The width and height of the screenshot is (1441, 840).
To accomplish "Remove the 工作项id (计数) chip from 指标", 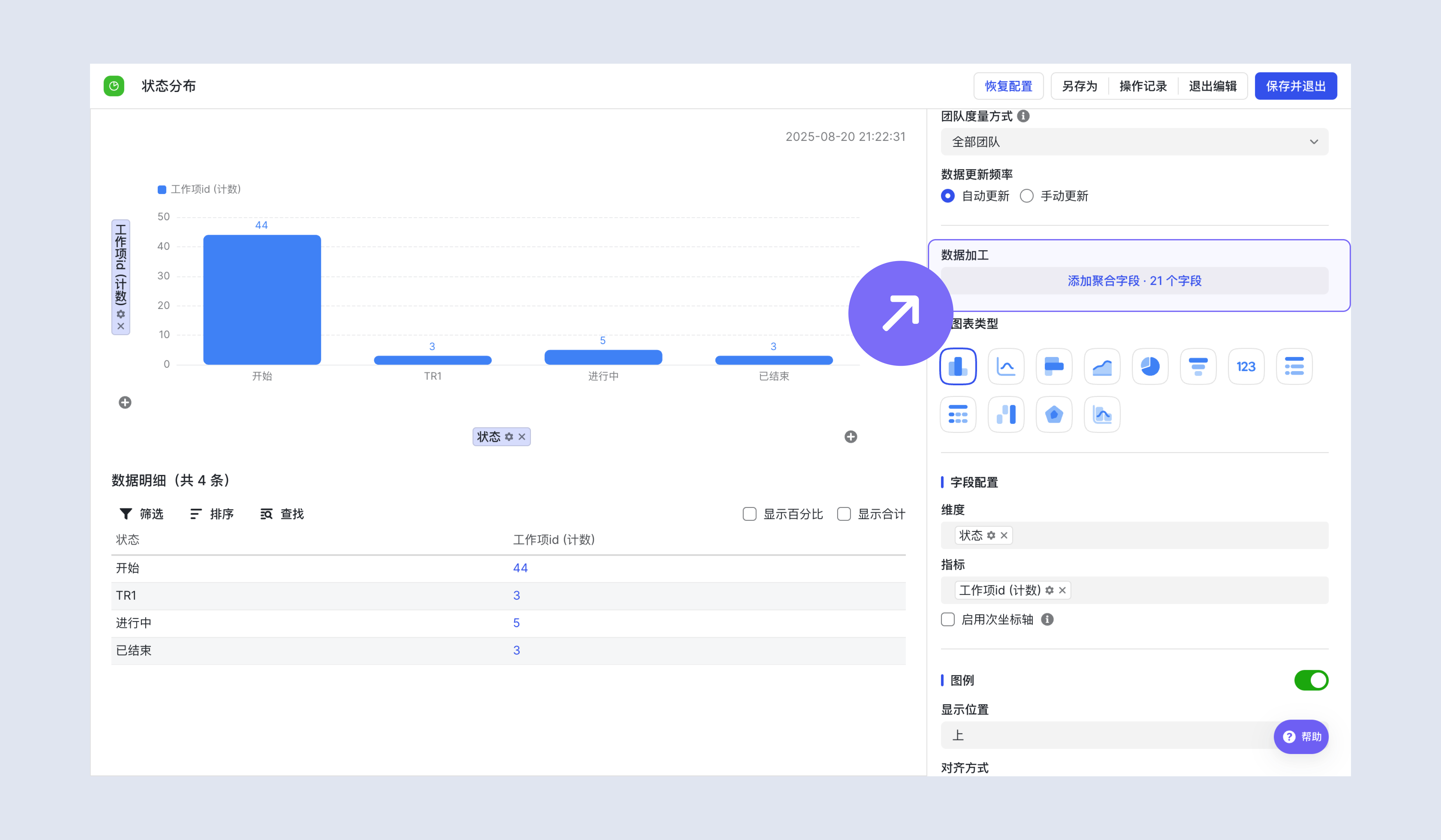I will coord(1062,590).
